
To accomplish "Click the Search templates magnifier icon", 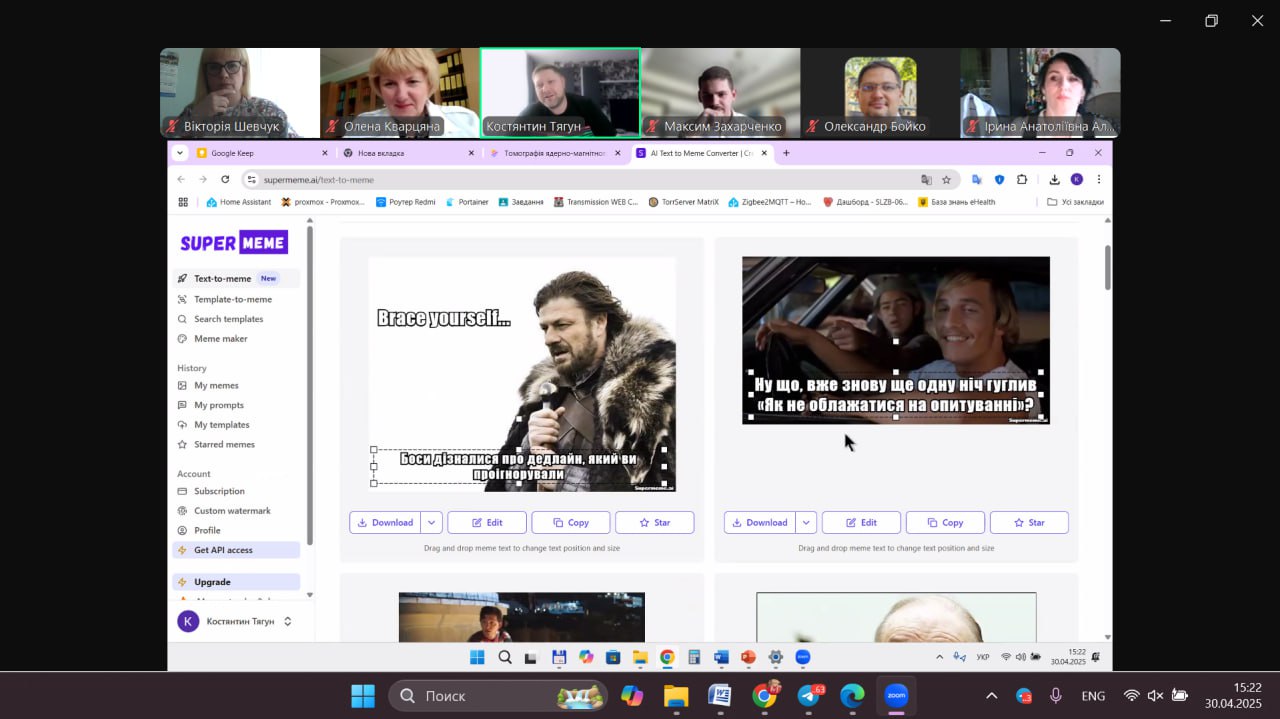I will click(x=182, y=319).
